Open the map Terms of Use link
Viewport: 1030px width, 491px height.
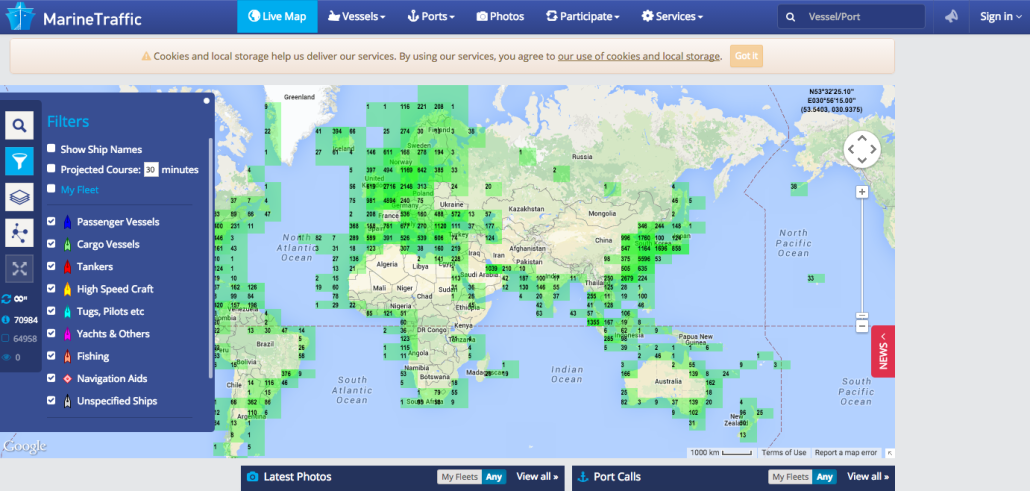tap(784, 453)
